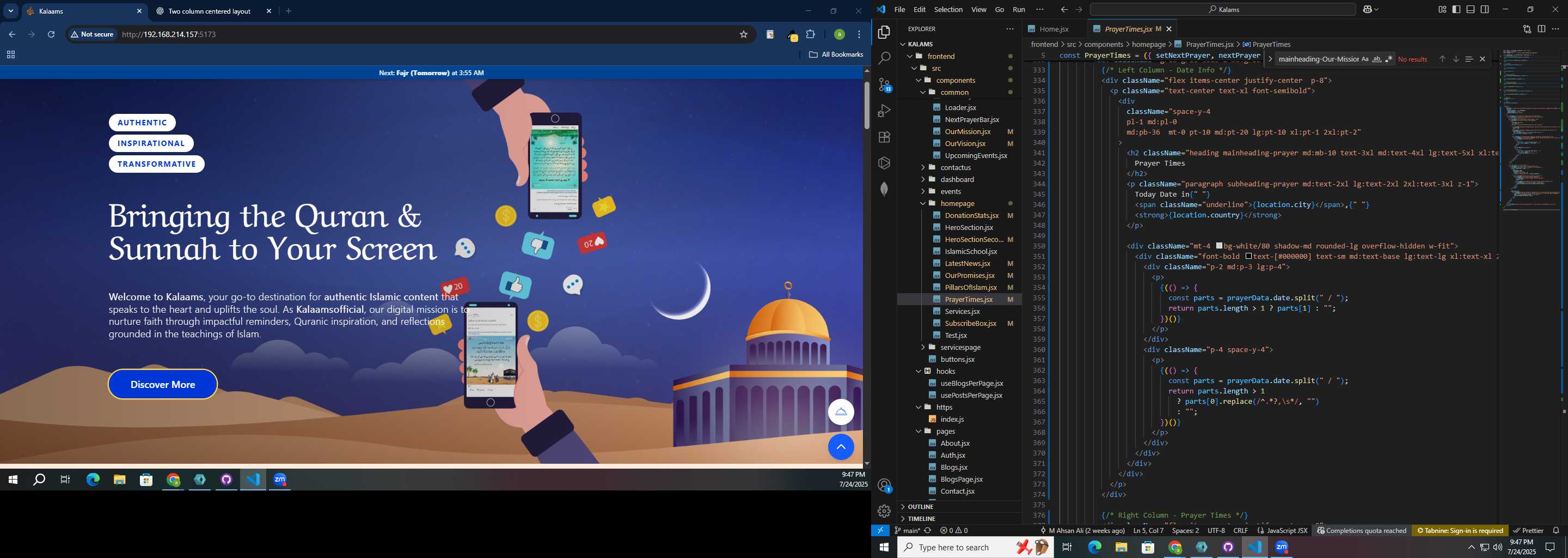The height and width of the screenshot is (558, 1568).
Task: Open Chrome three-dot menu
Action: (859, 35)
